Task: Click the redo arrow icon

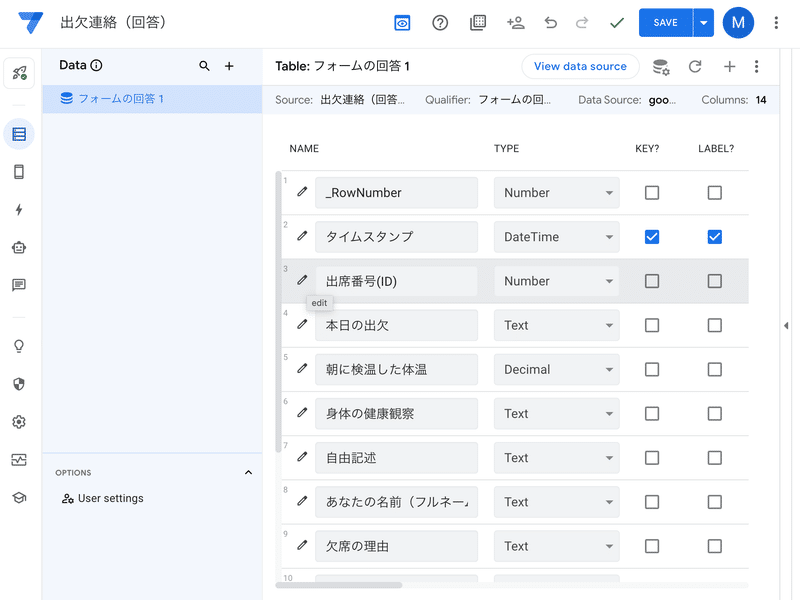Action: (x=582, y=22)
